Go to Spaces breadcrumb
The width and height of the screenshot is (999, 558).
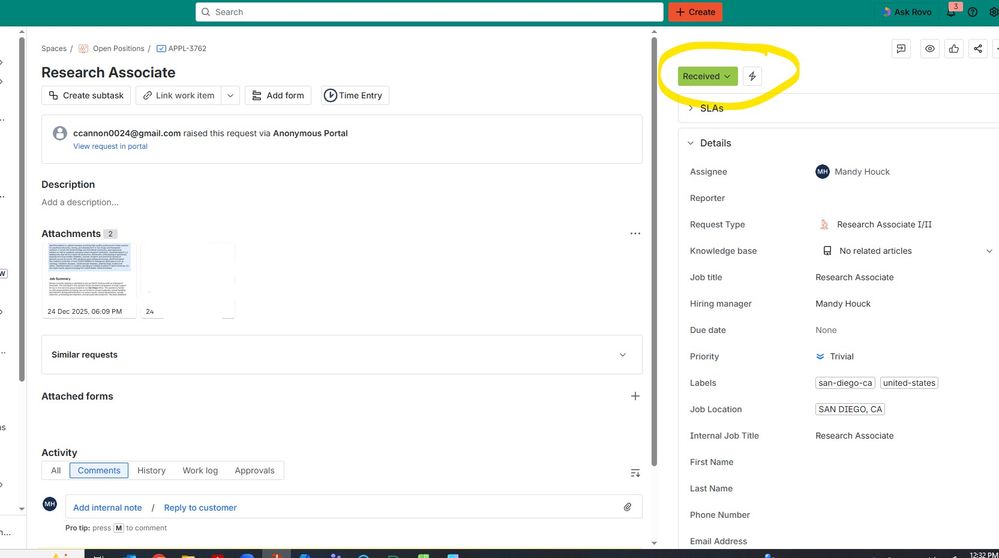[x=54, y=48]
